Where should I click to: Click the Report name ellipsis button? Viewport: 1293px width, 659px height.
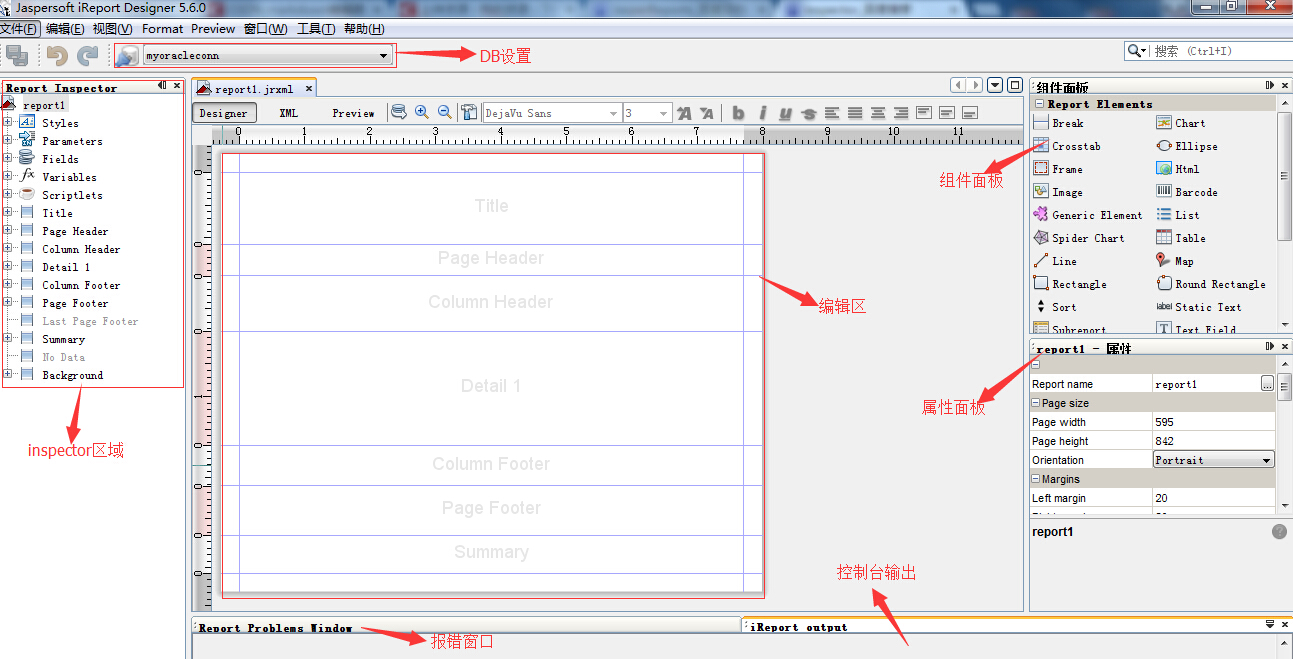click(1267, 383)
